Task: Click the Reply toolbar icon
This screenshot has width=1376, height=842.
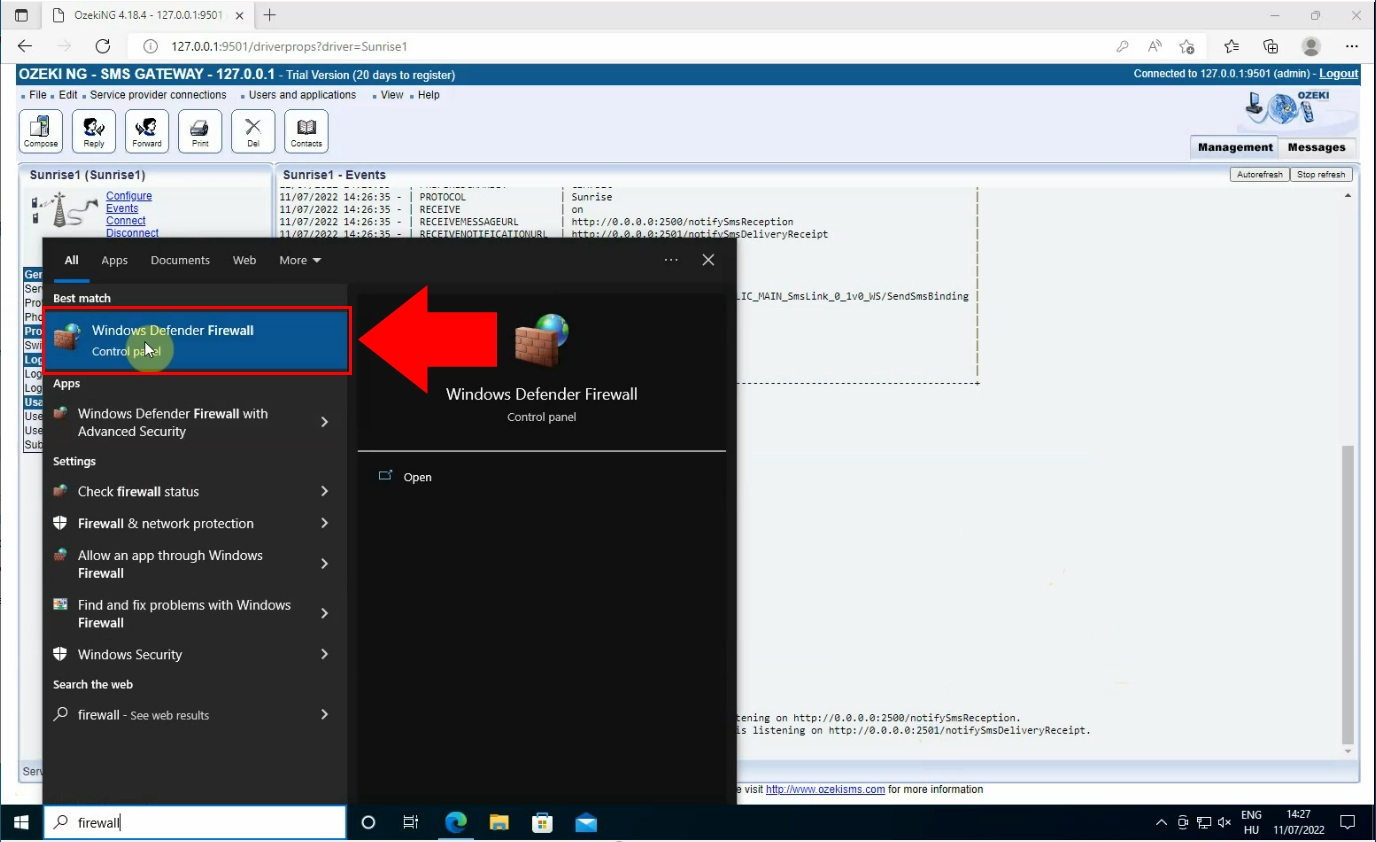Action: click(94, 131)
